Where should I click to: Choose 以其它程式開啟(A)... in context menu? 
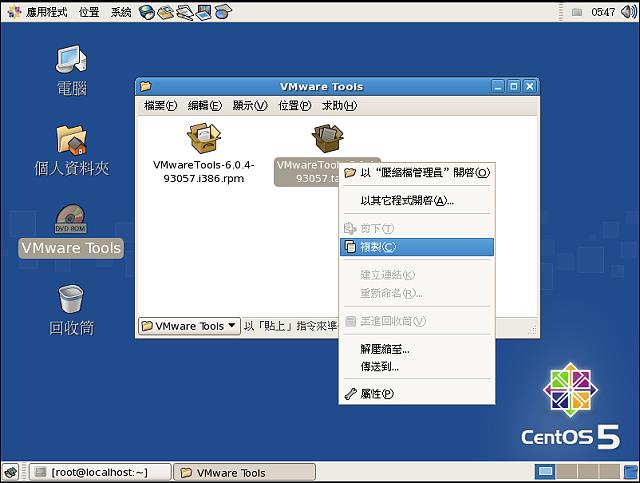point(417,200)
